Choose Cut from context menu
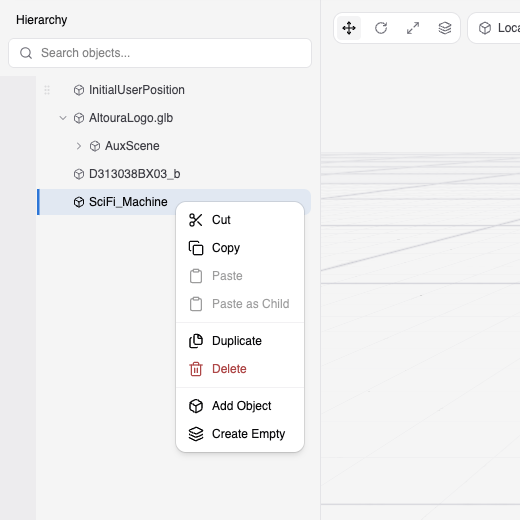 click(240, 220)
